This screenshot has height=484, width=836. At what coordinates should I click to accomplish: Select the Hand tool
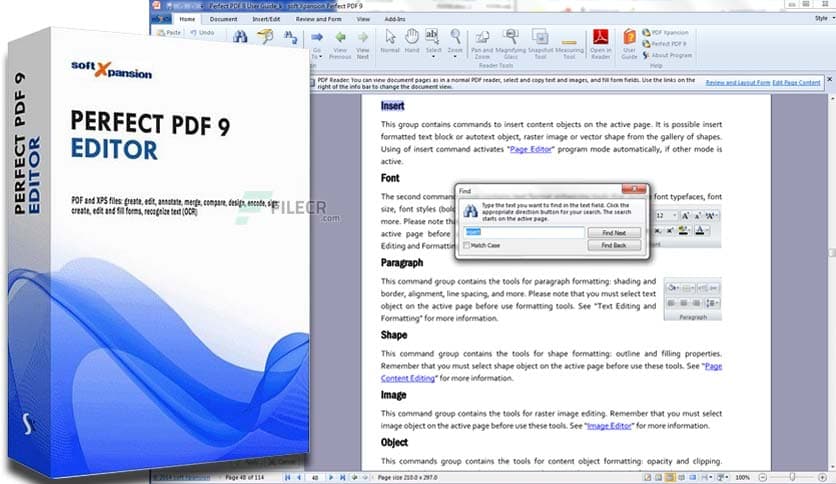412,41
